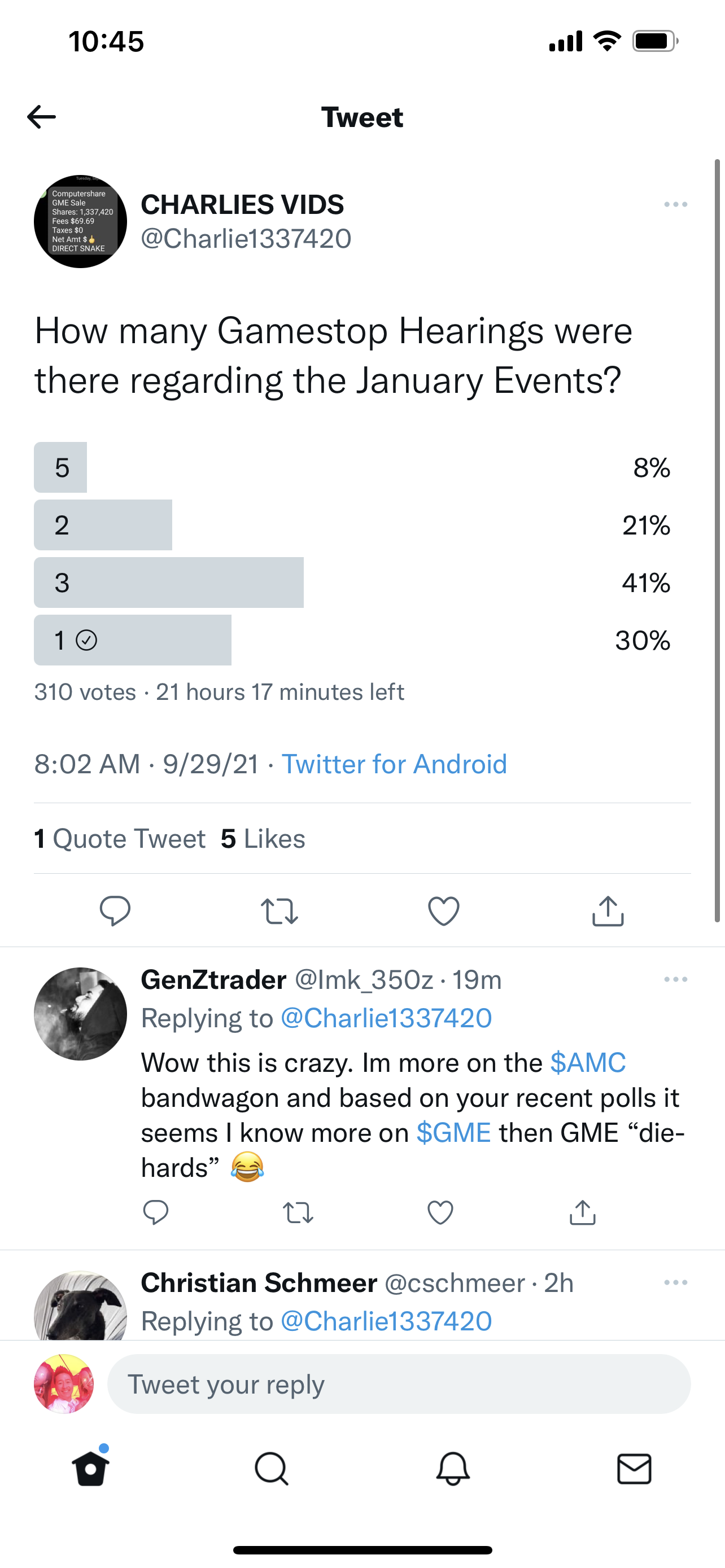Like the CHARLIES VIDS poll tweet
Viewport: 725px width, 1568px height.
click(x=444, y=911)
